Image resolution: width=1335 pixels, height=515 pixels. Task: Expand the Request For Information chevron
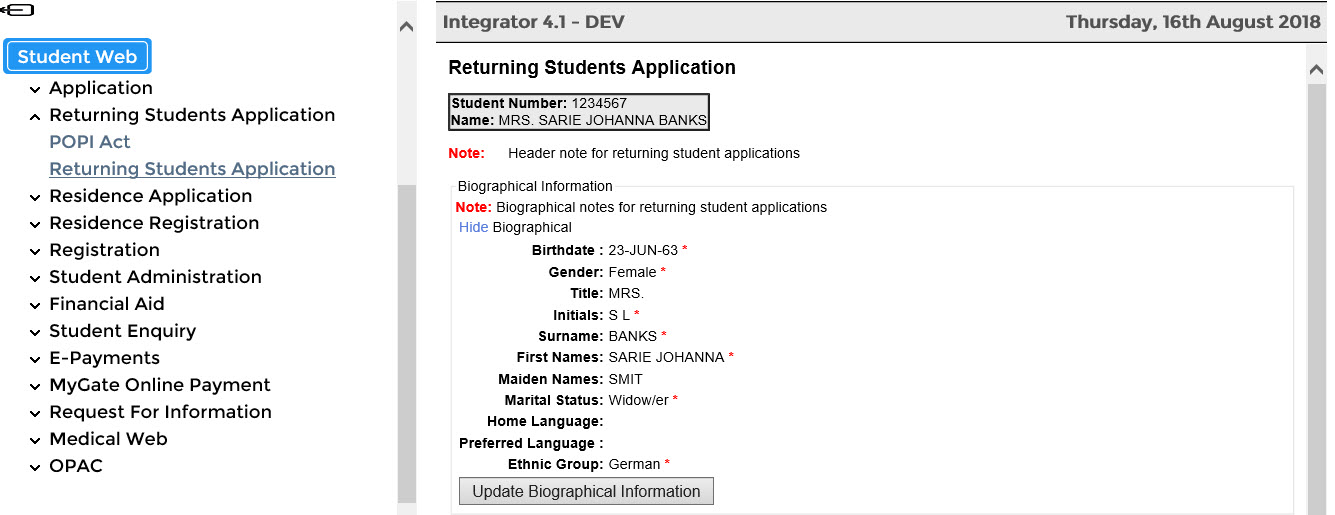point(35,413)
